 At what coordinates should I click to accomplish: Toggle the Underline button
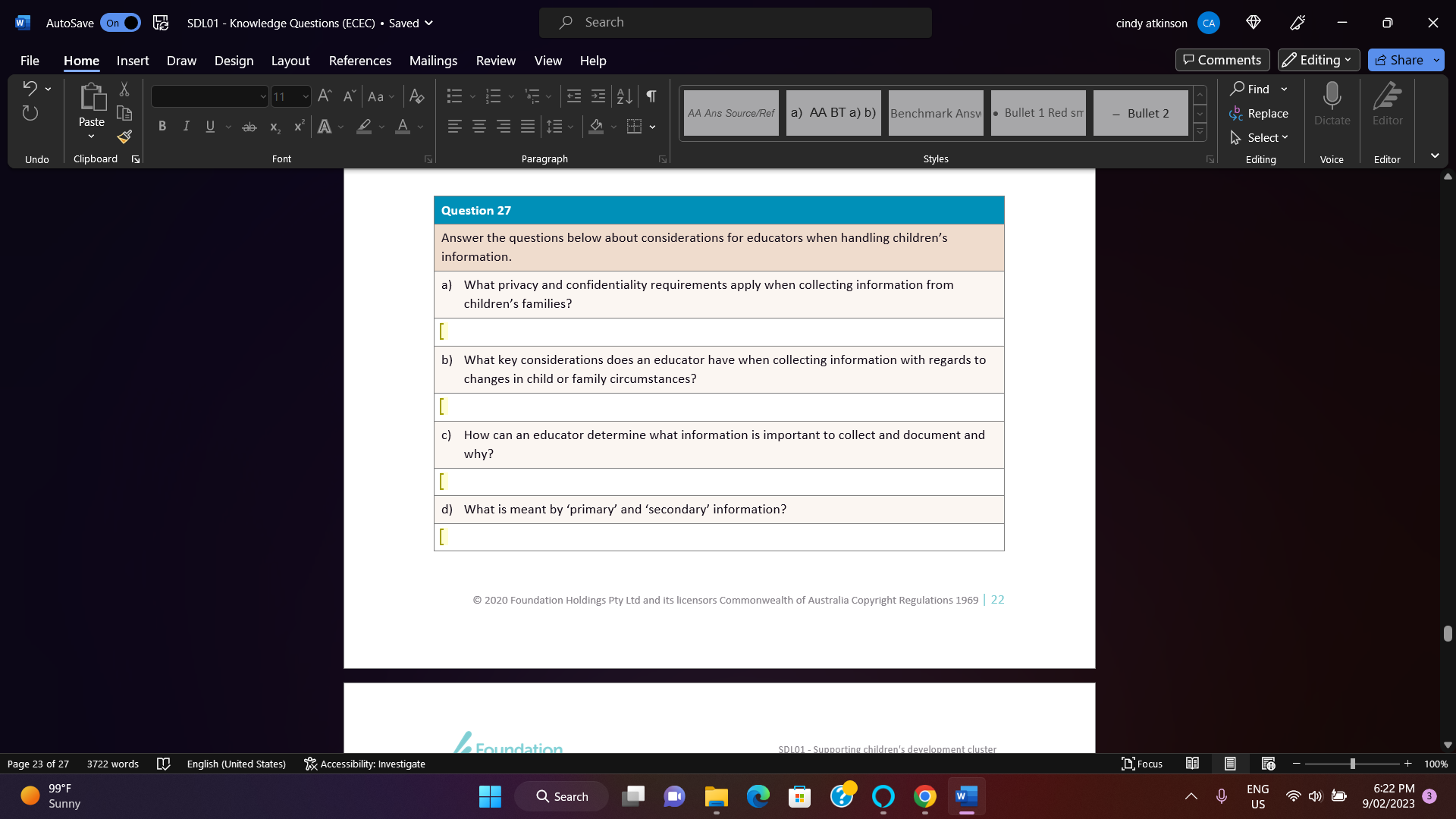(x=210, y=127)
